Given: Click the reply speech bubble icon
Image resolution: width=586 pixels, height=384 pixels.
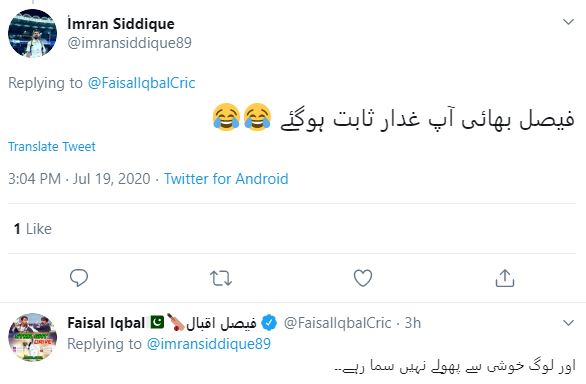Looking at the screenshot, I should click(x=79, y=278).
